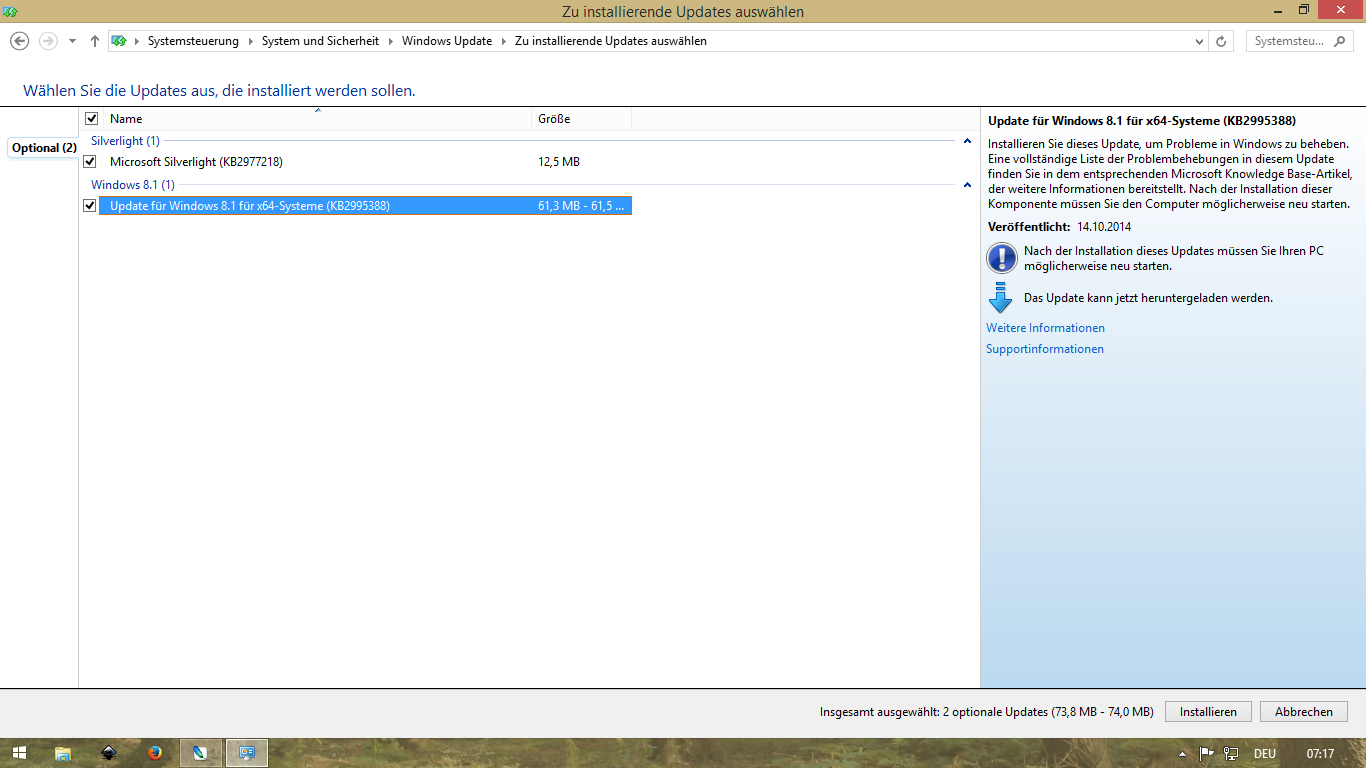Sort by the Name column header
The width and height of the screenshot is (1366, 768).
(317, 119)
